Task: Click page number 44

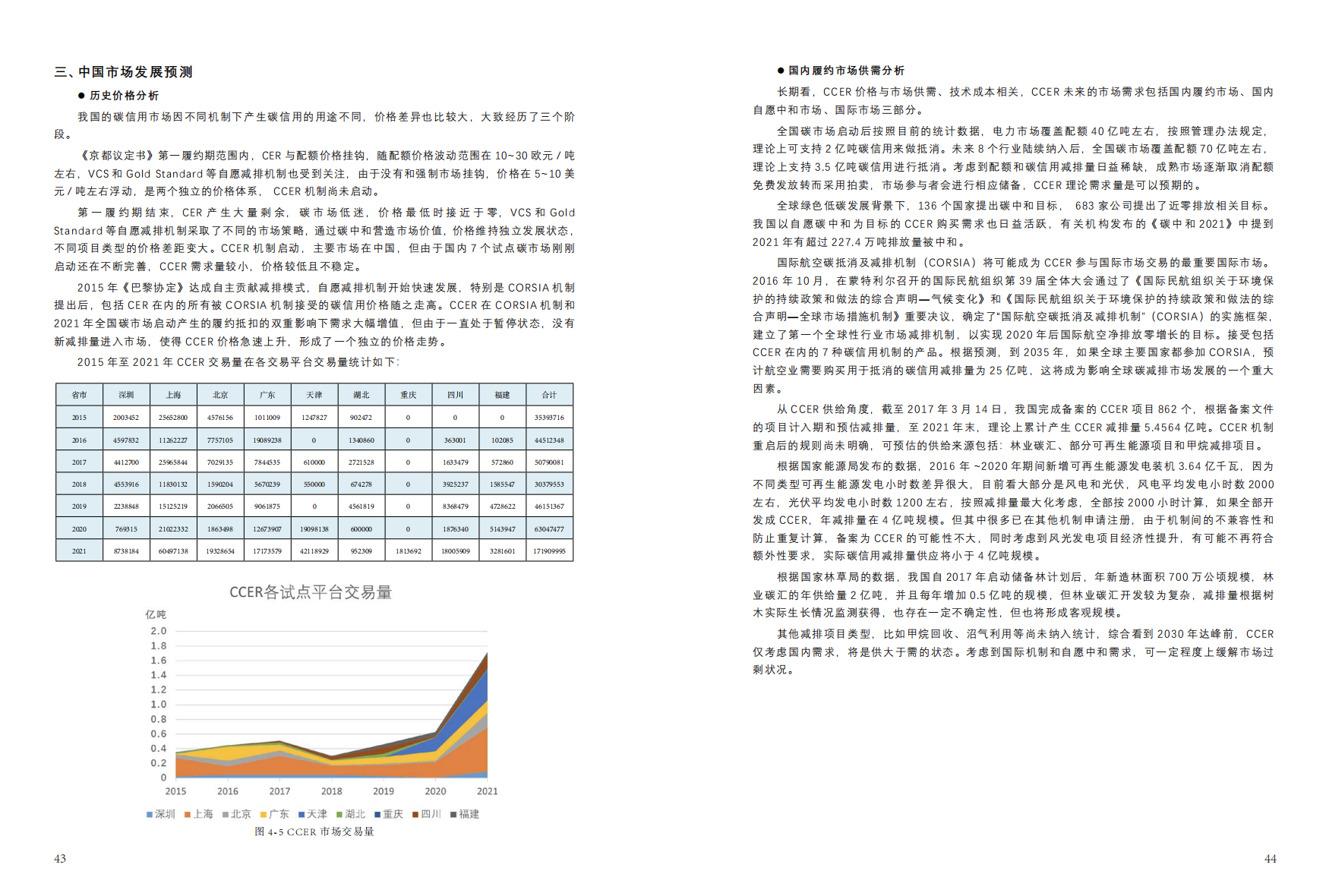Action: [1270, 859]
